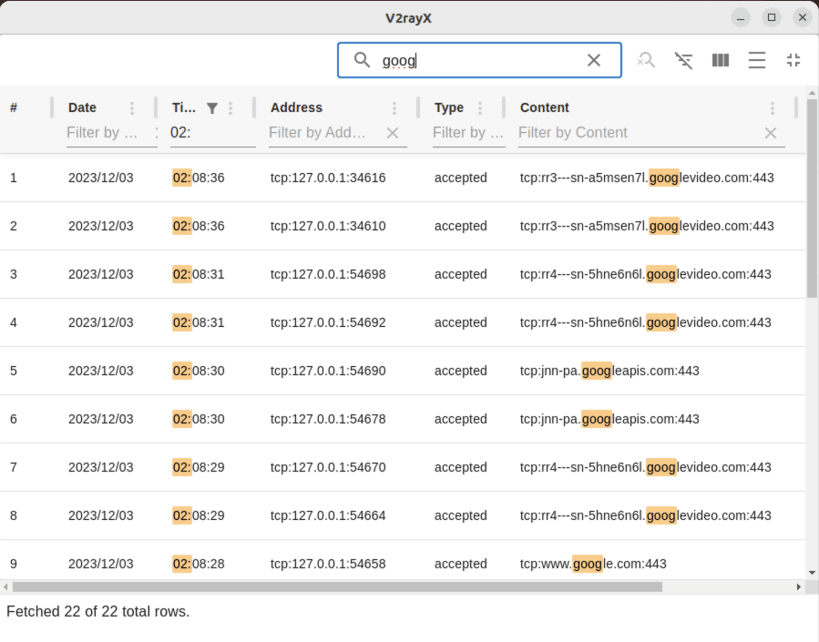Open the Time column options menu
Viewport: 819px width, 642px height.
pyautogui.click(x=230, y=108)
